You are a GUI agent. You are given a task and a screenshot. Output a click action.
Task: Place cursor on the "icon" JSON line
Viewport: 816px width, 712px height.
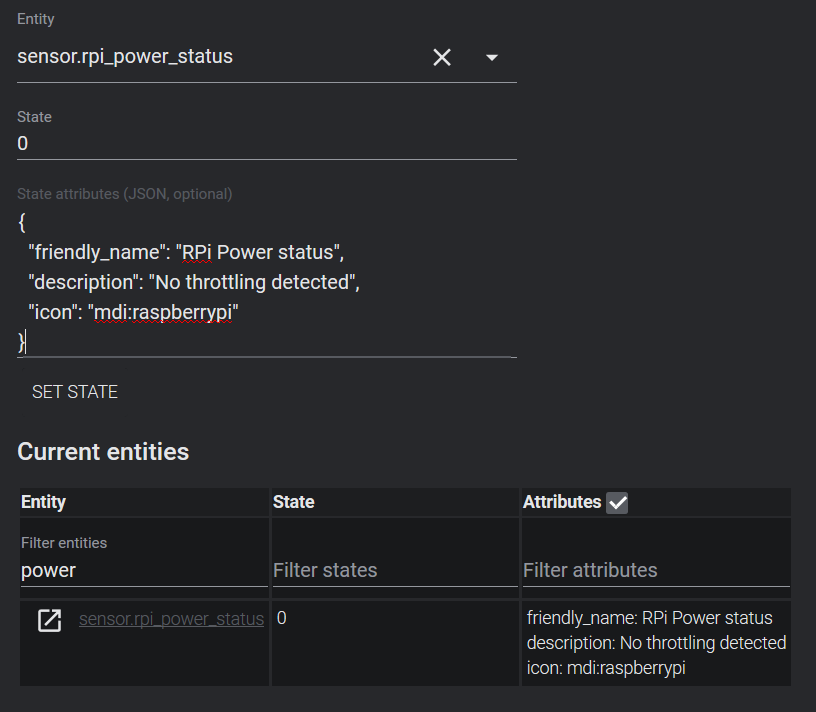click(134, 313)
